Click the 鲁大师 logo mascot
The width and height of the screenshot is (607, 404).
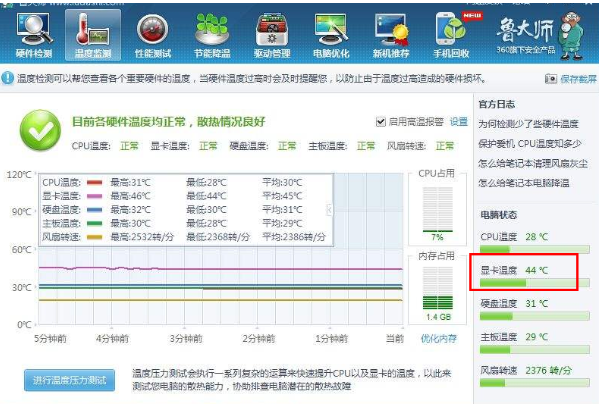pos(570,35)
